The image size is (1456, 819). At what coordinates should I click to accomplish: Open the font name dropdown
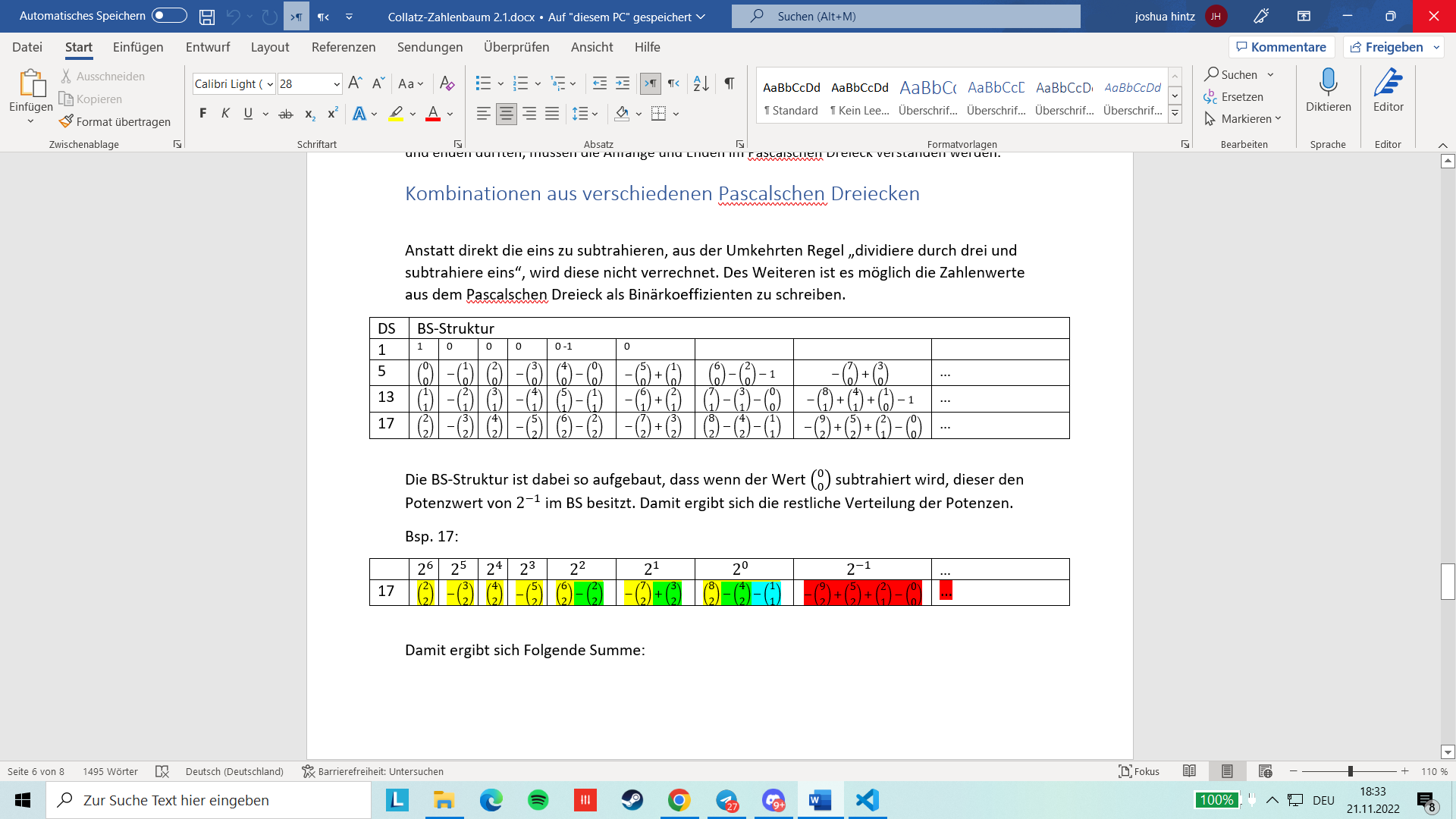[x=270, y=84]
